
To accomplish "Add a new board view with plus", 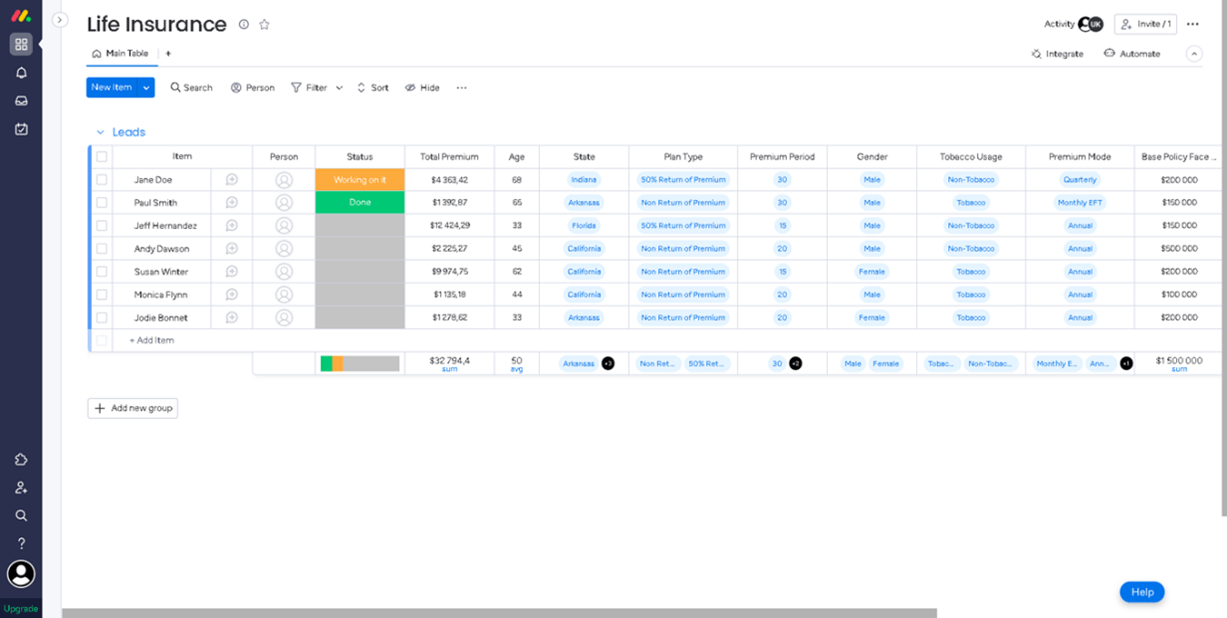I will point(168,54).
